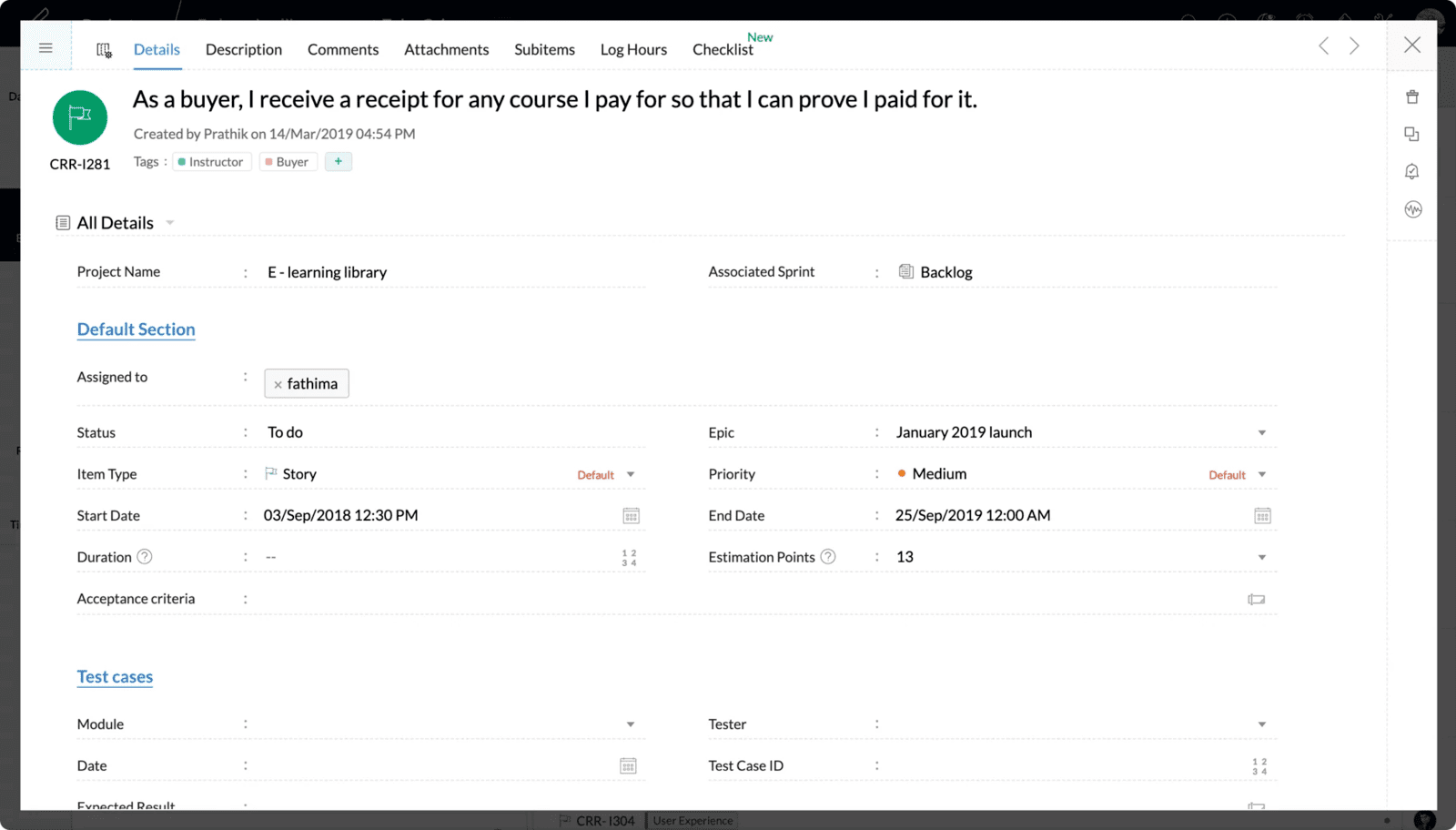Click the Backlog sprint icon
Viewport: 1456px width, 830px height.
point(906,271)
